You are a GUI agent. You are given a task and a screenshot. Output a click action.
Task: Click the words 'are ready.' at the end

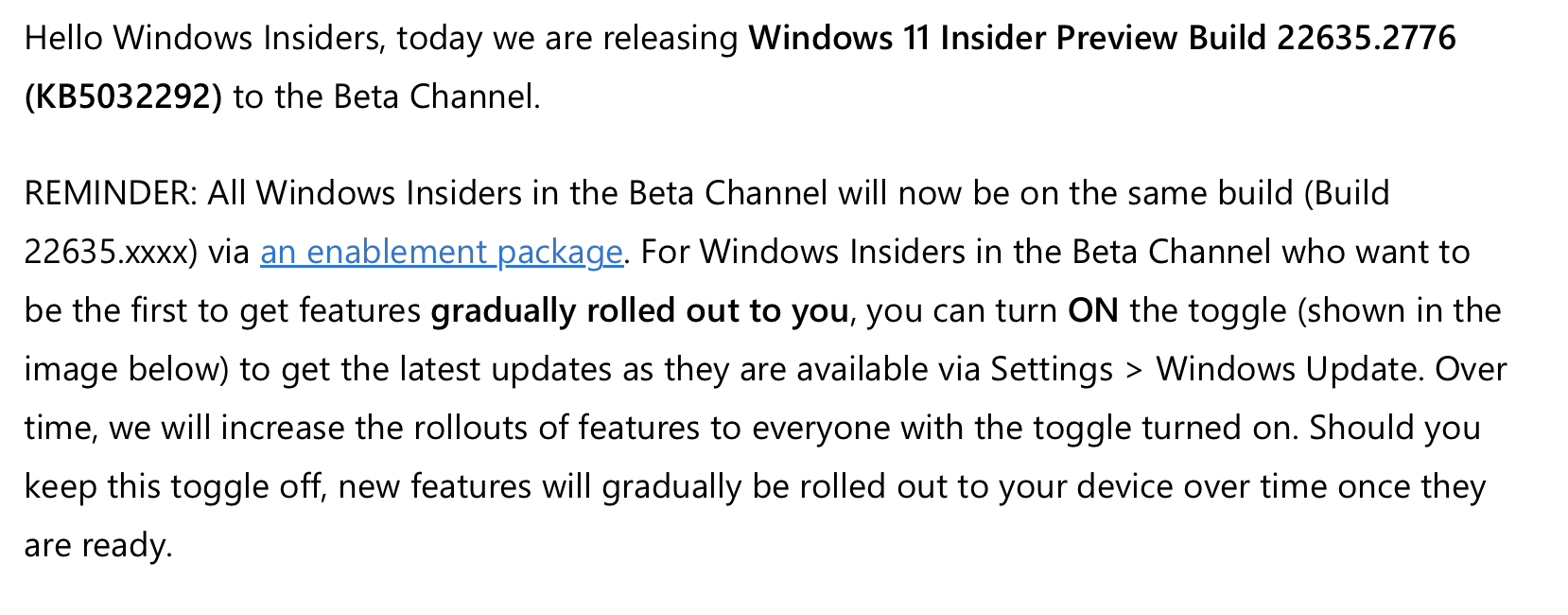pos(98,546)
